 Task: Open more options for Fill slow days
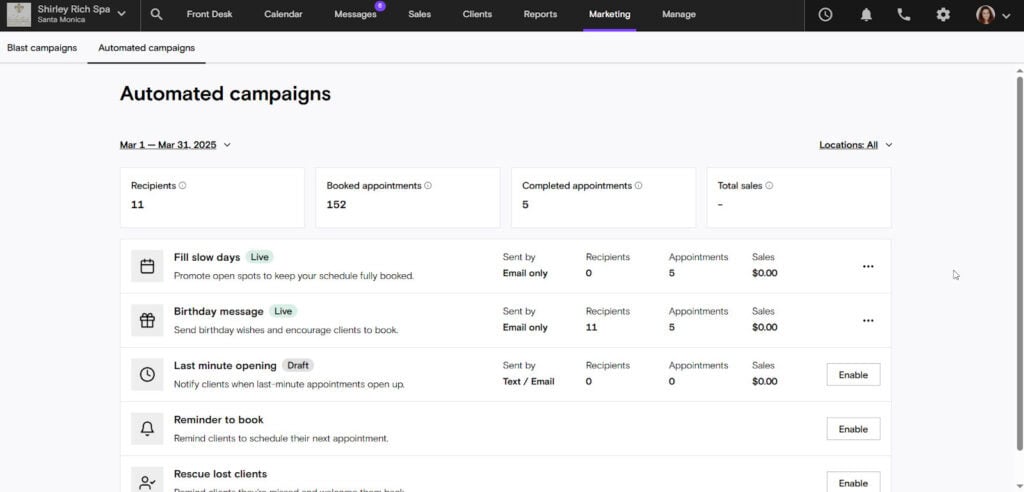click(868, 267)
